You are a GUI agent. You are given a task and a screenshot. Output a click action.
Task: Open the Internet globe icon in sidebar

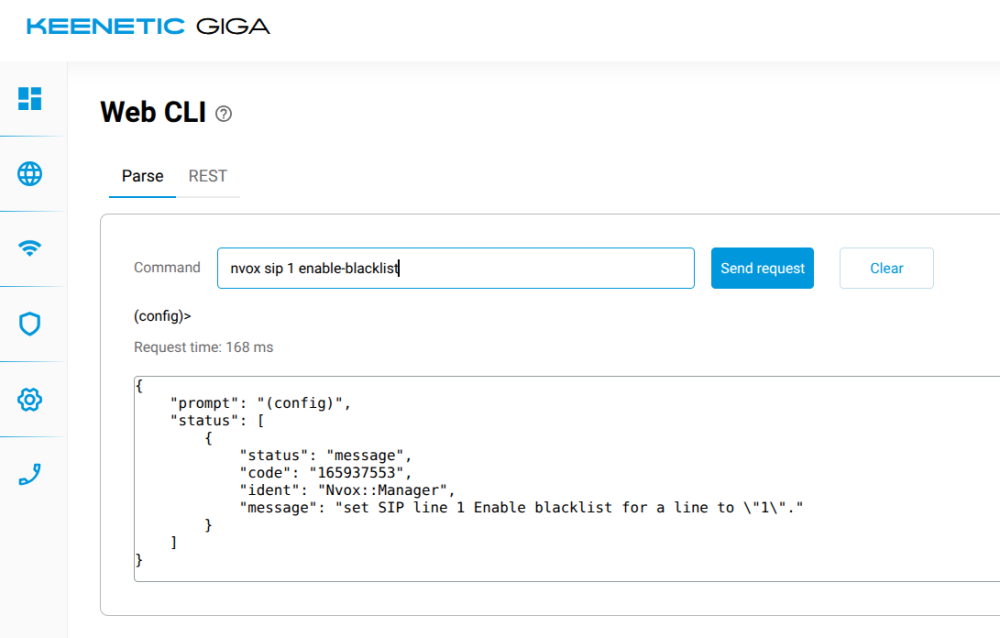point(30,174)
